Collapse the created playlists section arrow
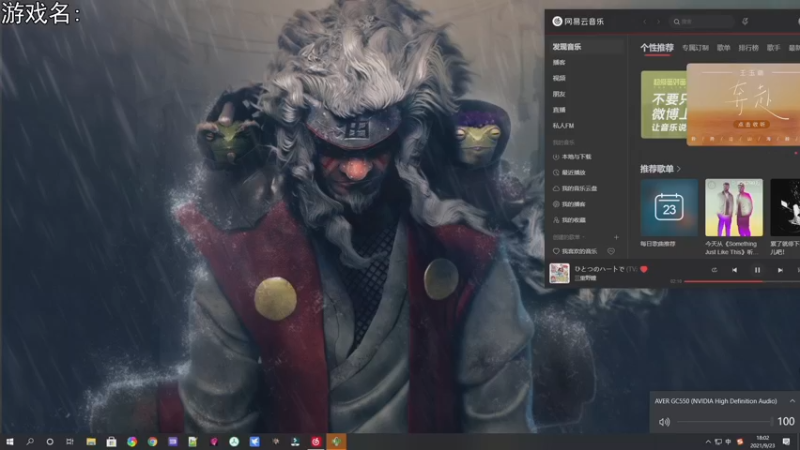The image size is (800, 450). pos(583,237)
